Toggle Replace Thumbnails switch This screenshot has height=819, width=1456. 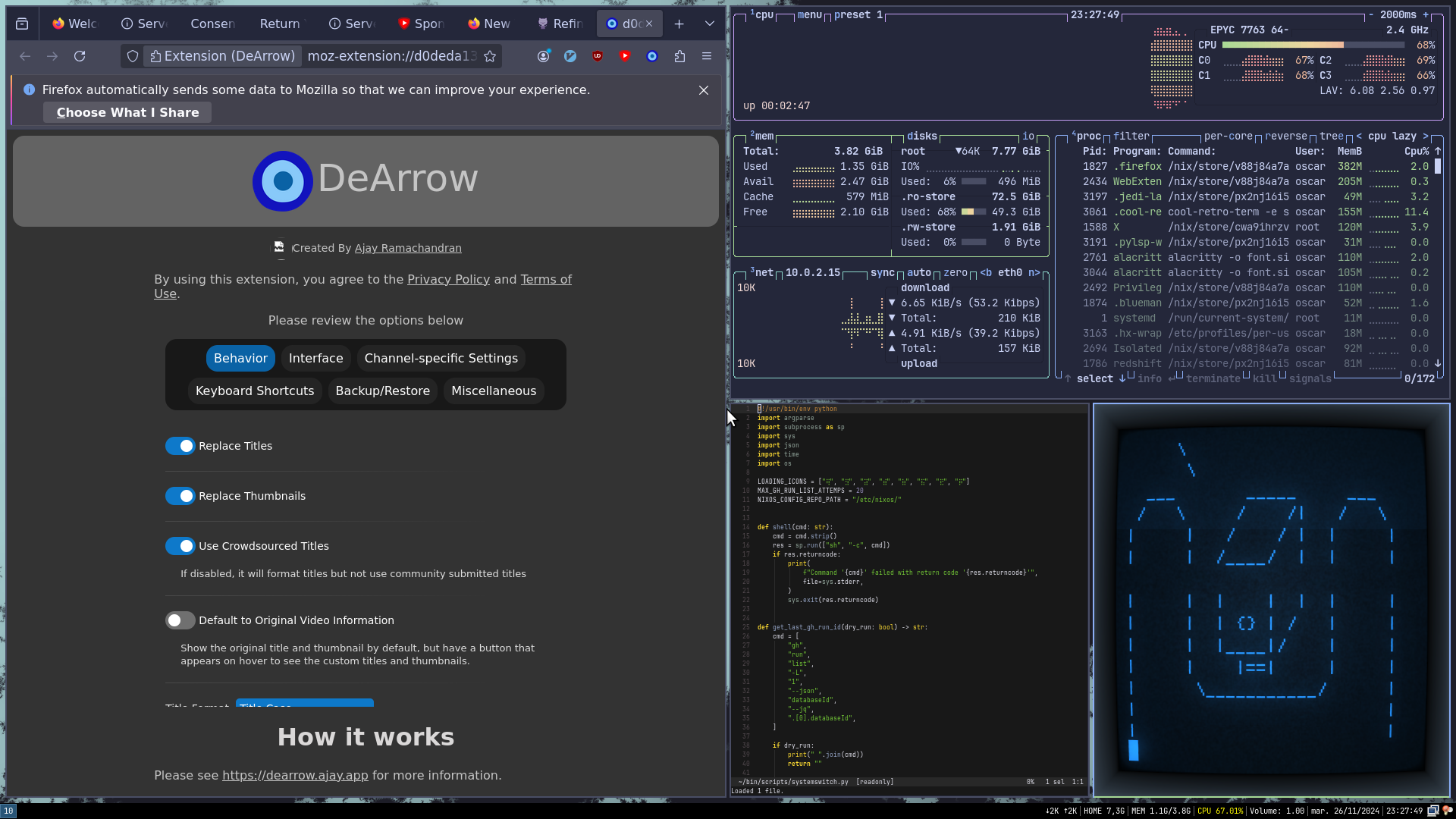(x=180, y=496)
